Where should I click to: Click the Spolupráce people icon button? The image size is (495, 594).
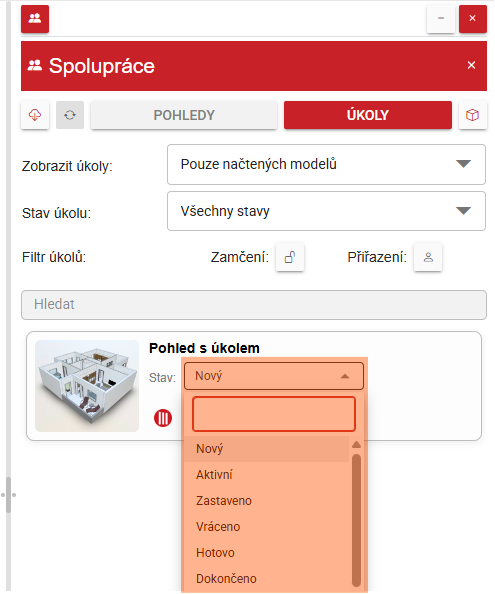[x=35, y=19]
